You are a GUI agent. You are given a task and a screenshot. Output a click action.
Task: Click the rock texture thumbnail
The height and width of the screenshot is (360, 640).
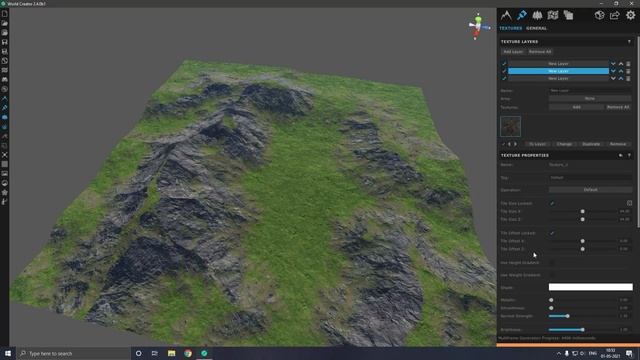511,126
